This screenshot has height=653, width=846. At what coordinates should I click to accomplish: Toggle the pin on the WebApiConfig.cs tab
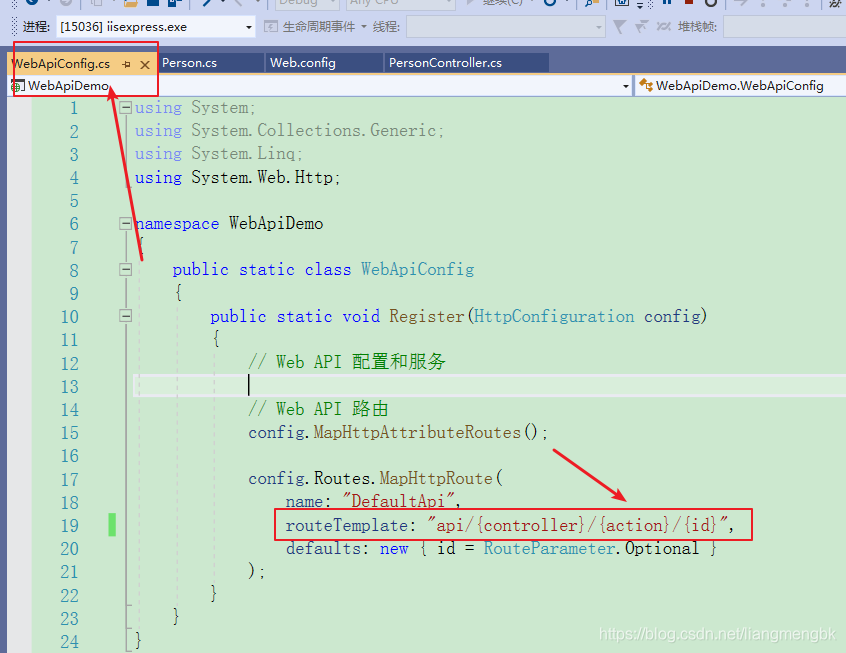pyautogui.click(x=126, y=64)
